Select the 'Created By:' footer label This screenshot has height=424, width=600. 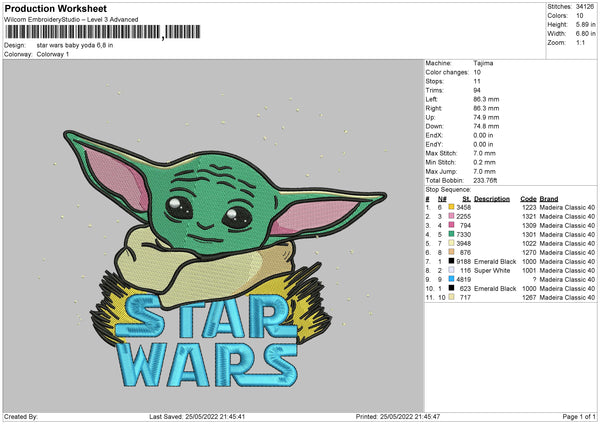21,416
